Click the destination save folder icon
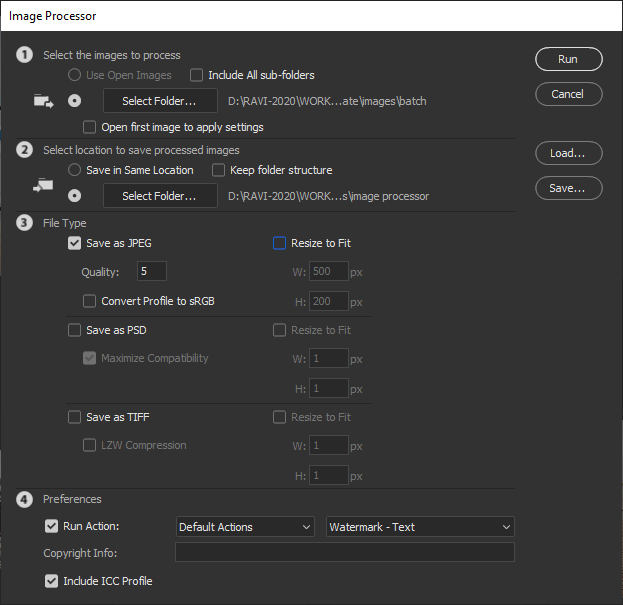 [43, 184]
